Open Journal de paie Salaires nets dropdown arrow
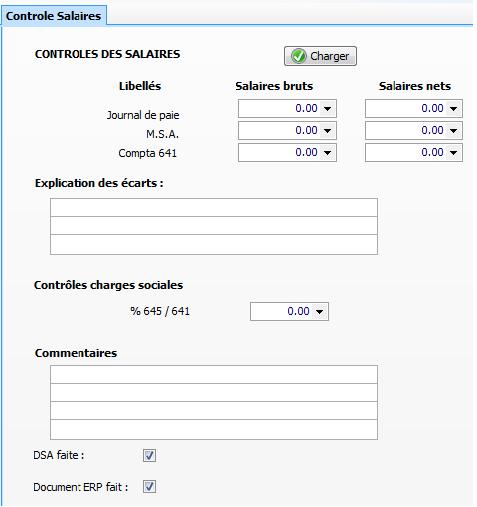 click(453, 108)
